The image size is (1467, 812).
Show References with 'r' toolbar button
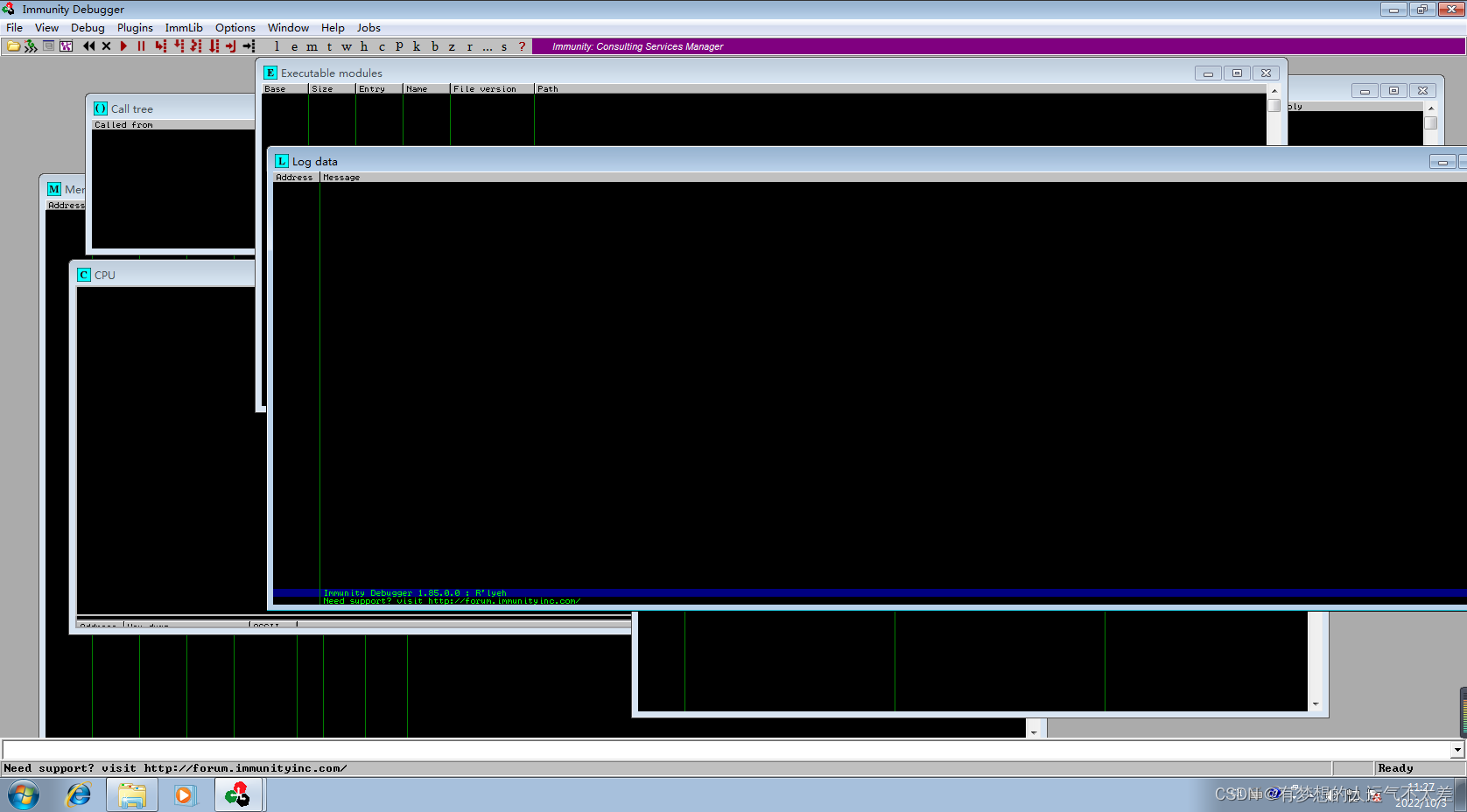click(469, 46)
